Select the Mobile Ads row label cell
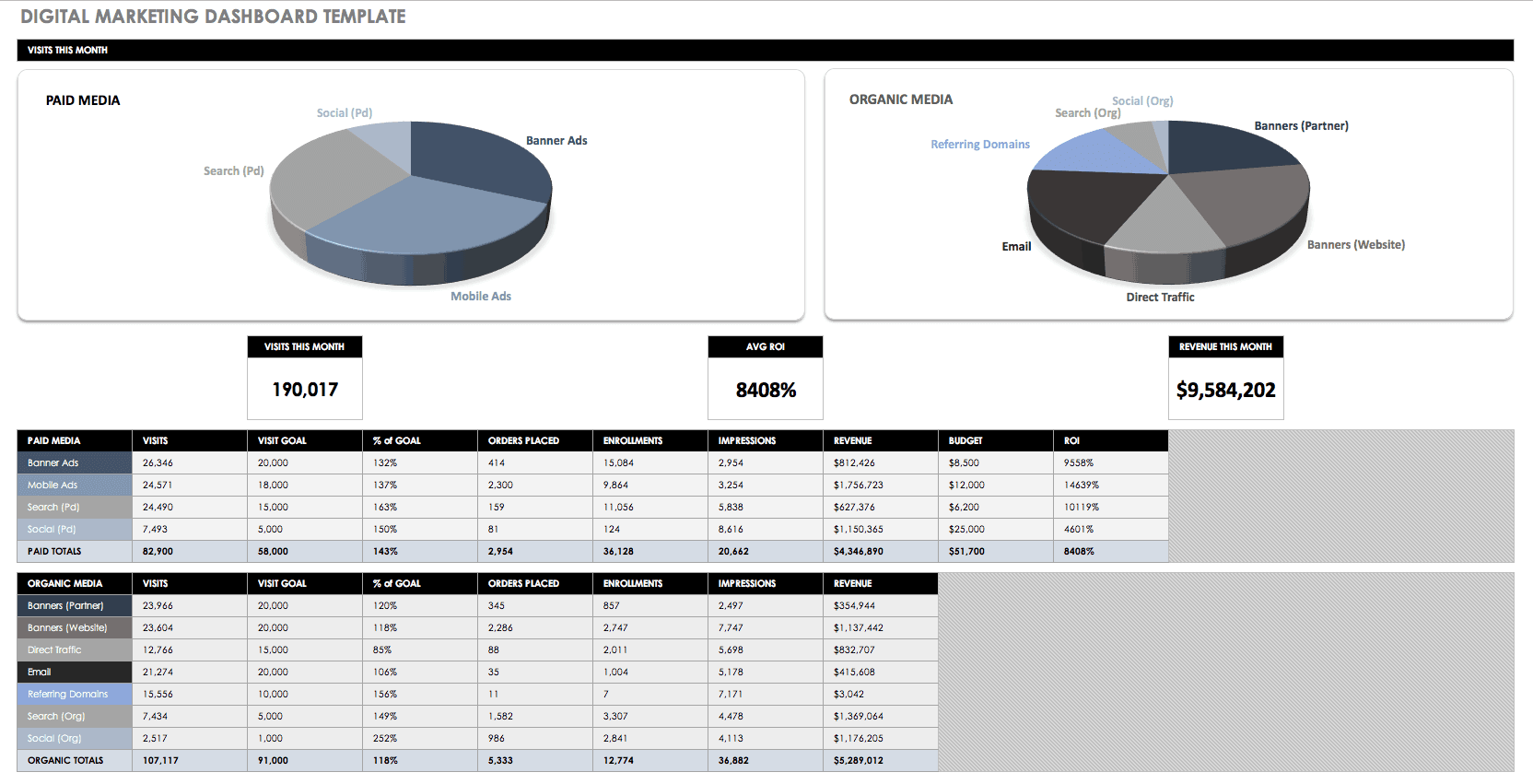This screenshot has height=784, width=1533. click(x=75, y=486)
